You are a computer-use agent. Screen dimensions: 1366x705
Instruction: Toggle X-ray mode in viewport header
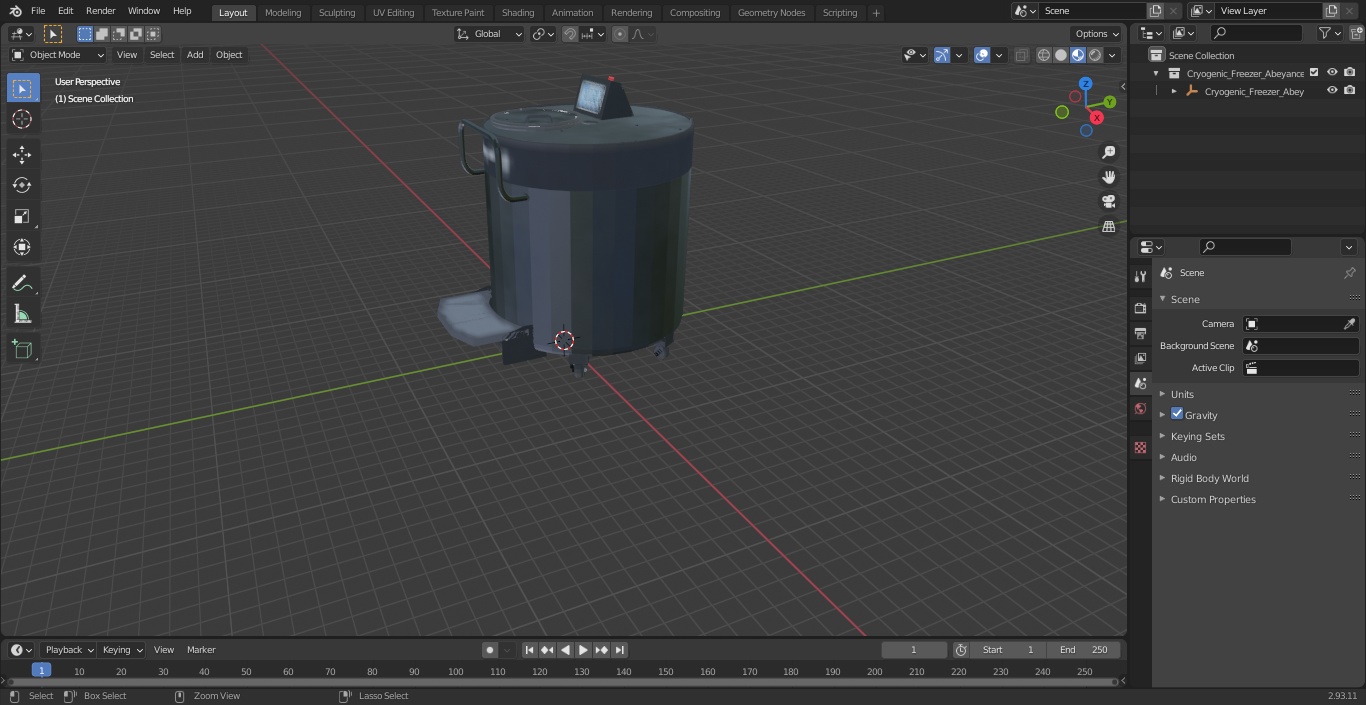coord(1021,55)
